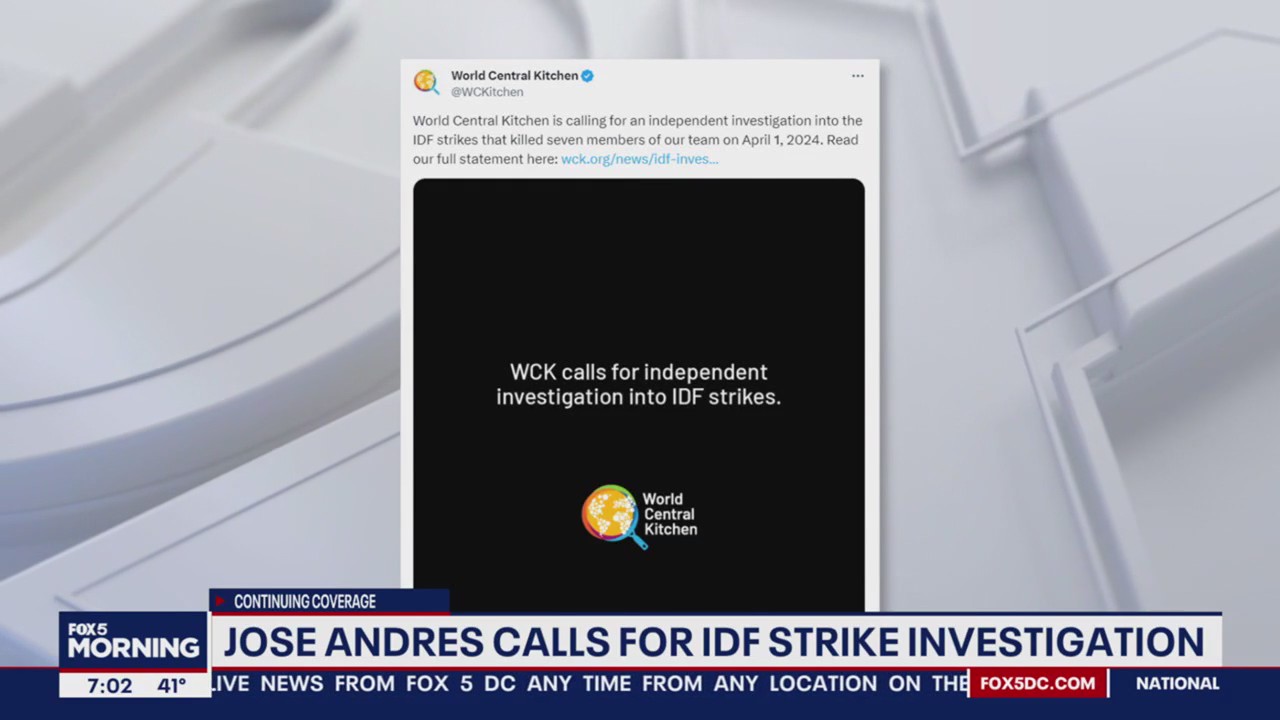Click the tweet body text about IDF strikes

tap(637, 140)
